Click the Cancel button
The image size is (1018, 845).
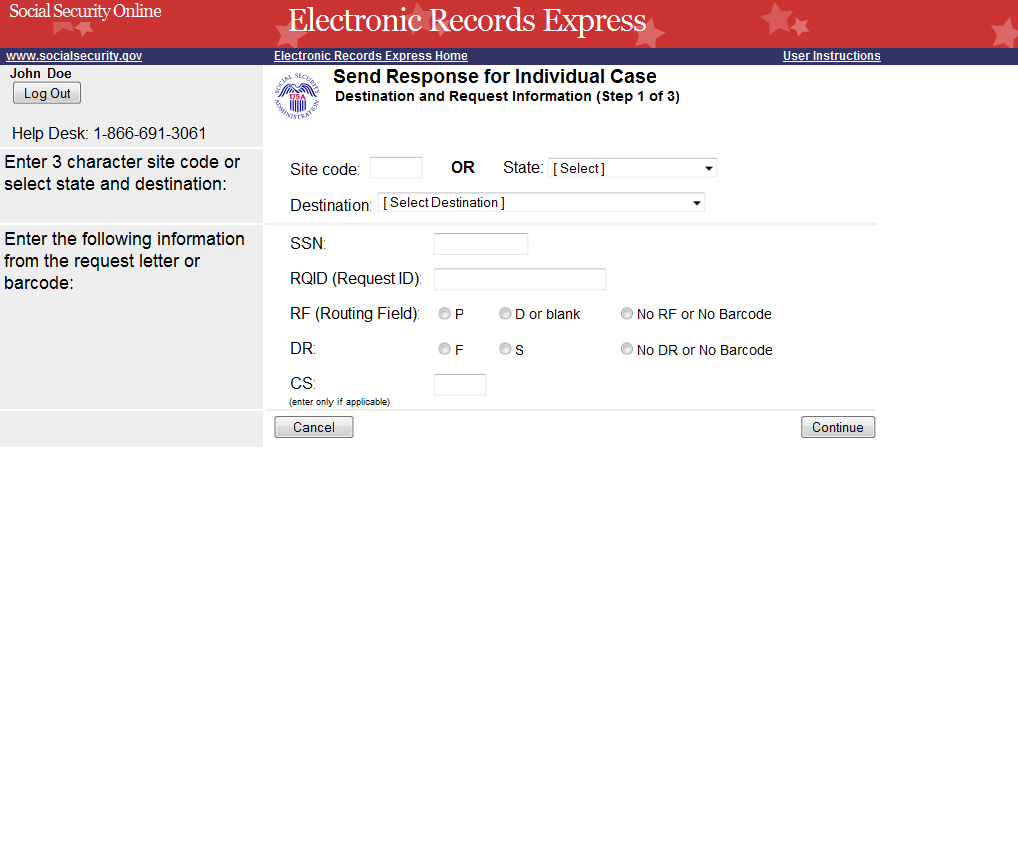(x=314, y=427)
